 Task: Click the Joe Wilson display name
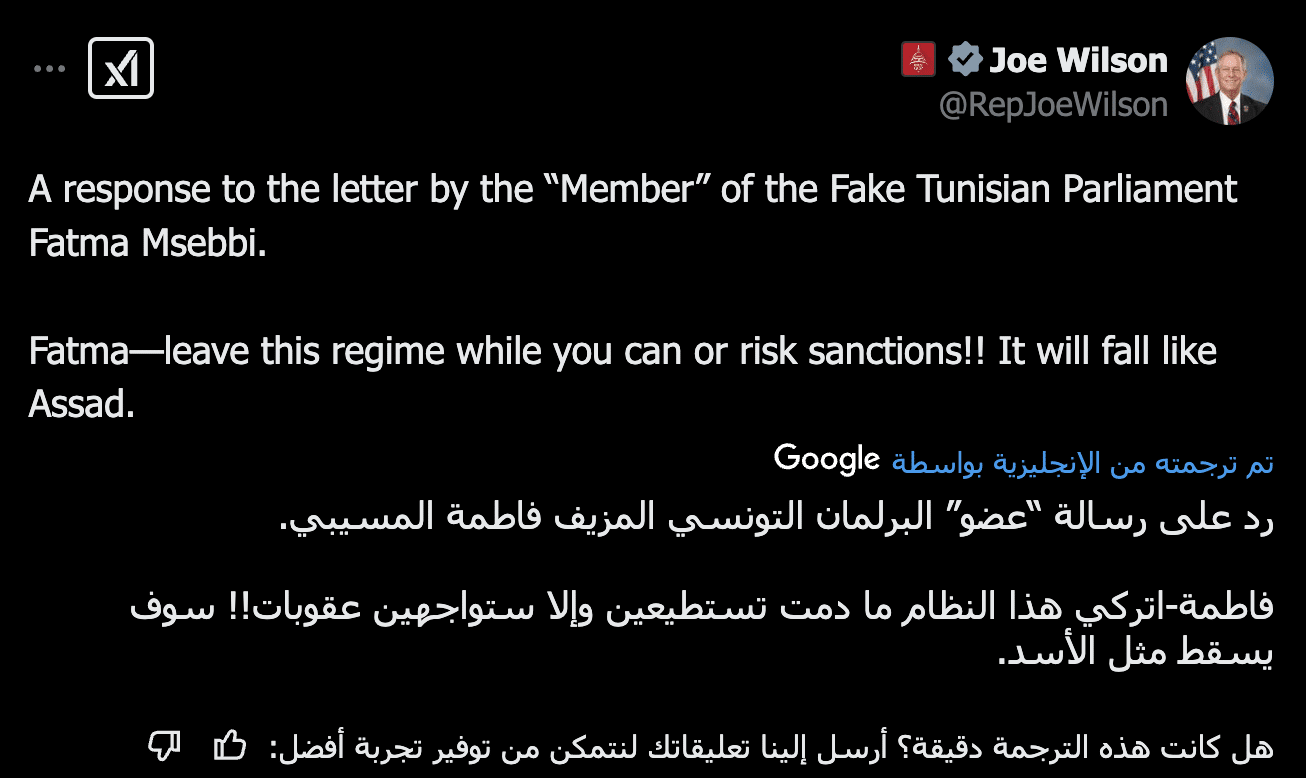pos(1078,60)
